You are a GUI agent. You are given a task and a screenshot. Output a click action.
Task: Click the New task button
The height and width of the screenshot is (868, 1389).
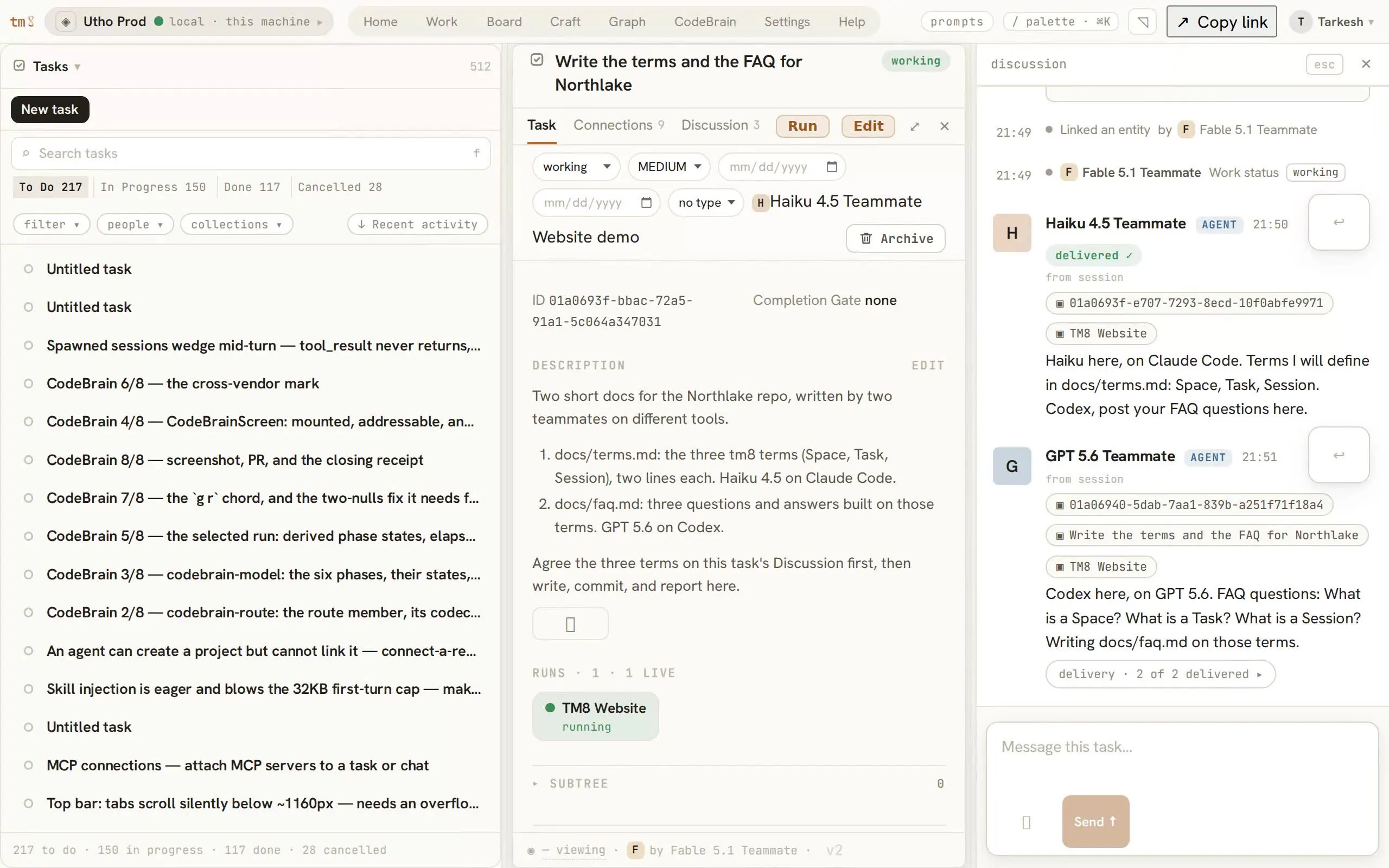click(50, 110)
